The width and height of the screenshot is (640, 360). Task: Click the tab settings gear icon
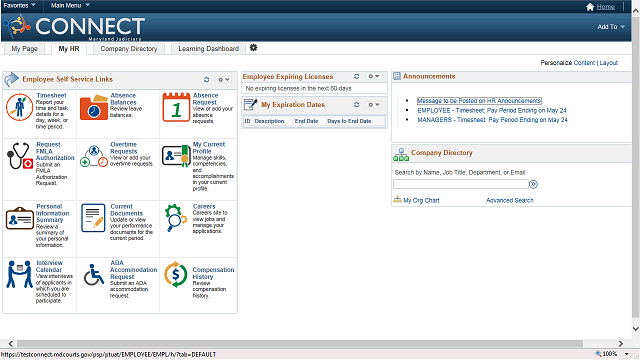tap(253, 48)
